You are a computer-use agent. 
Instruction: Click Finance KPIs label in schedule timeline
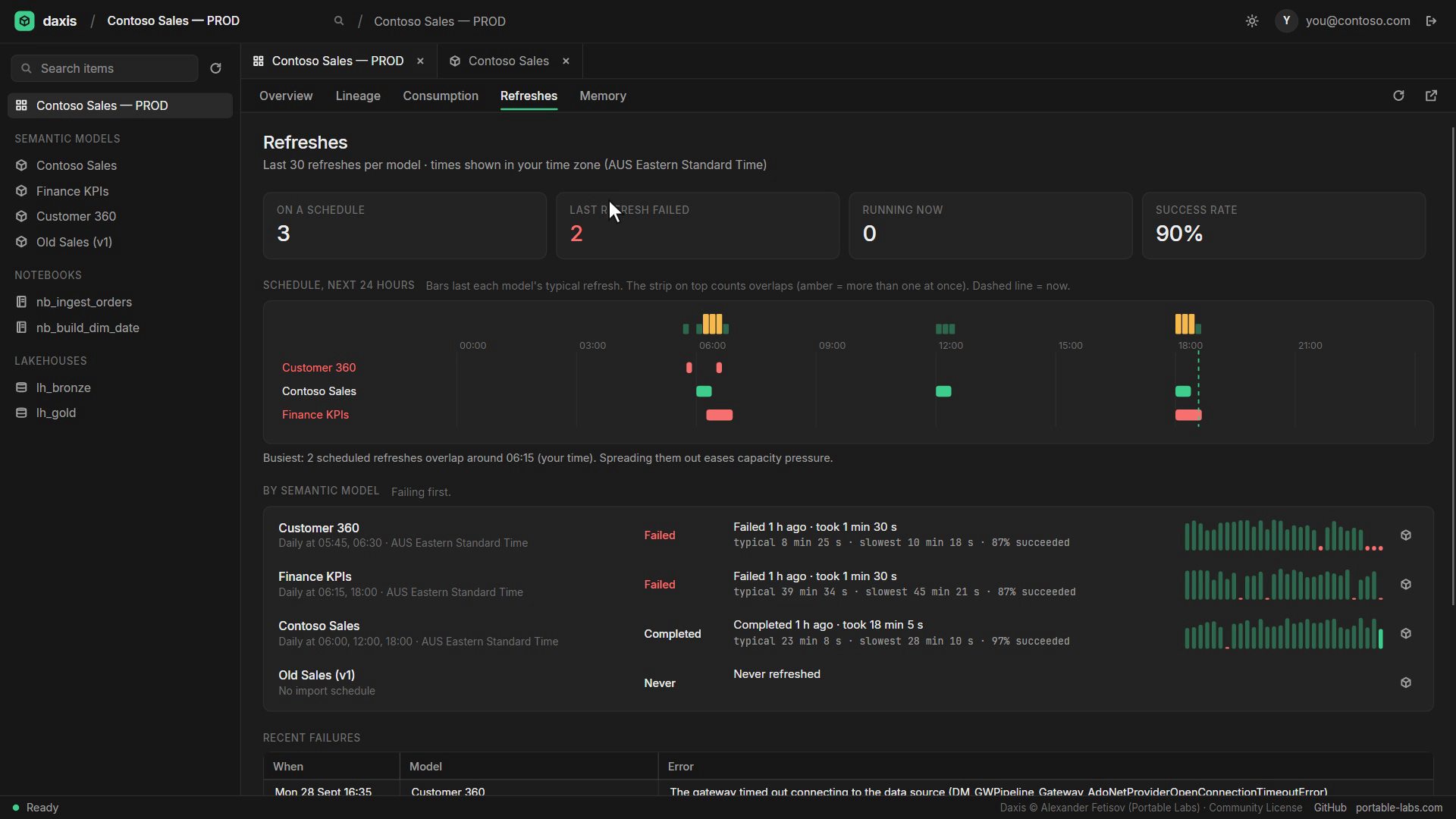pos(315,415)
